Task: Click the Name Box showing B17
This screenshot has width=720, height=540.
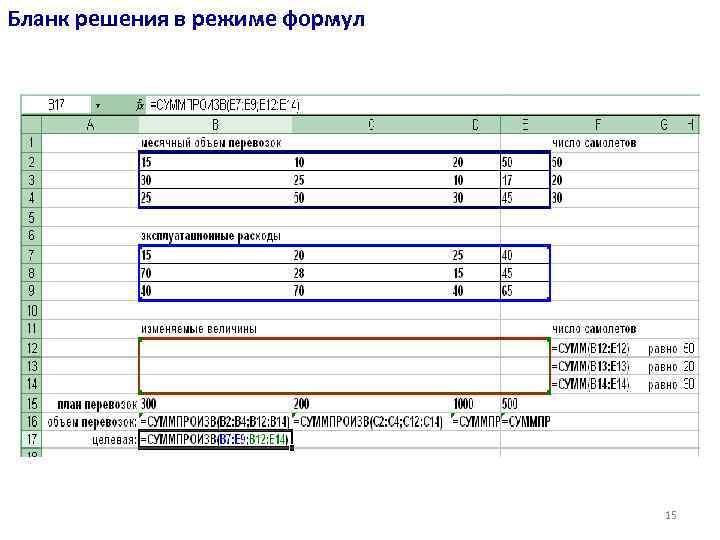Action: coord(56,106)
